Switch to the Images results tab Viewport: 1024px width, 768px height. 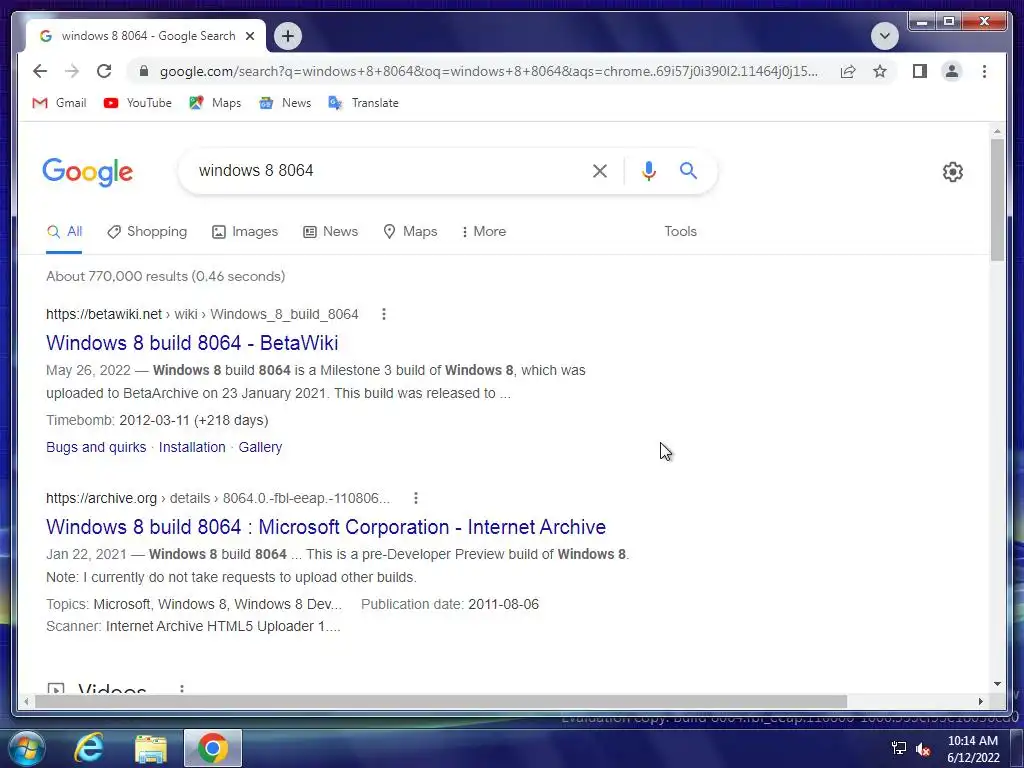coord(245,232)
